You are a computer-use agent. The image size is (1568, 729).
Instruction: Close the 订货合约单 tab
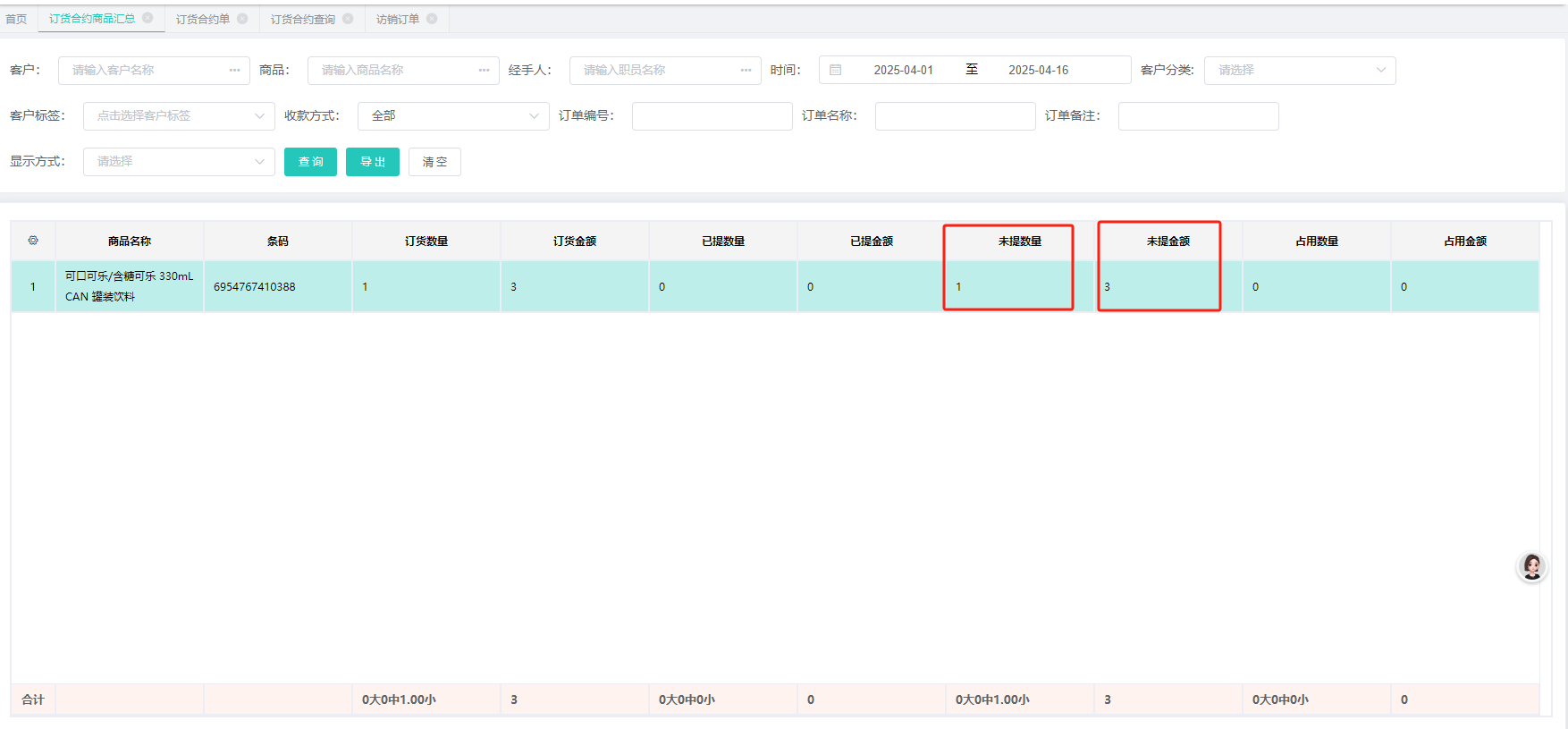pos(242,19)
